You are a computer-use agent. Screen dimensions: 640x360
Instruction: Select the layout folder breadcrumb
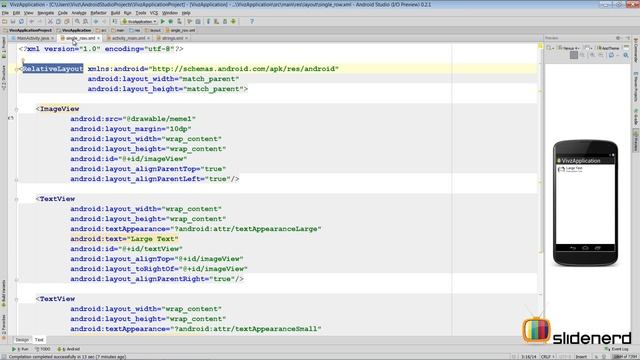coord(153,30)
